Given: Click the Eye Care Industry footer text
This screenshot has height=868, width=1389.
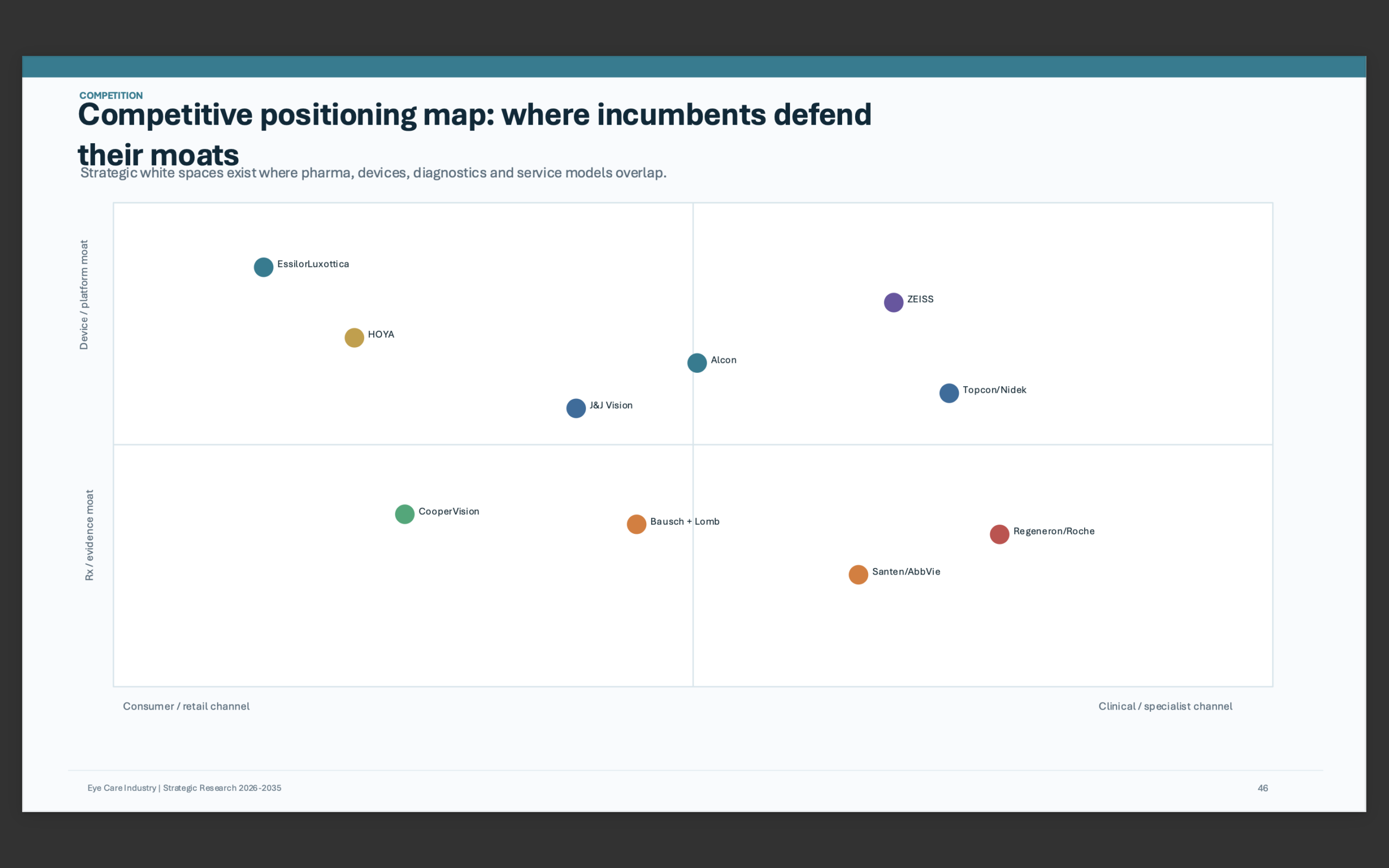Looking at the screenshot, I should [x=184, y=788].
